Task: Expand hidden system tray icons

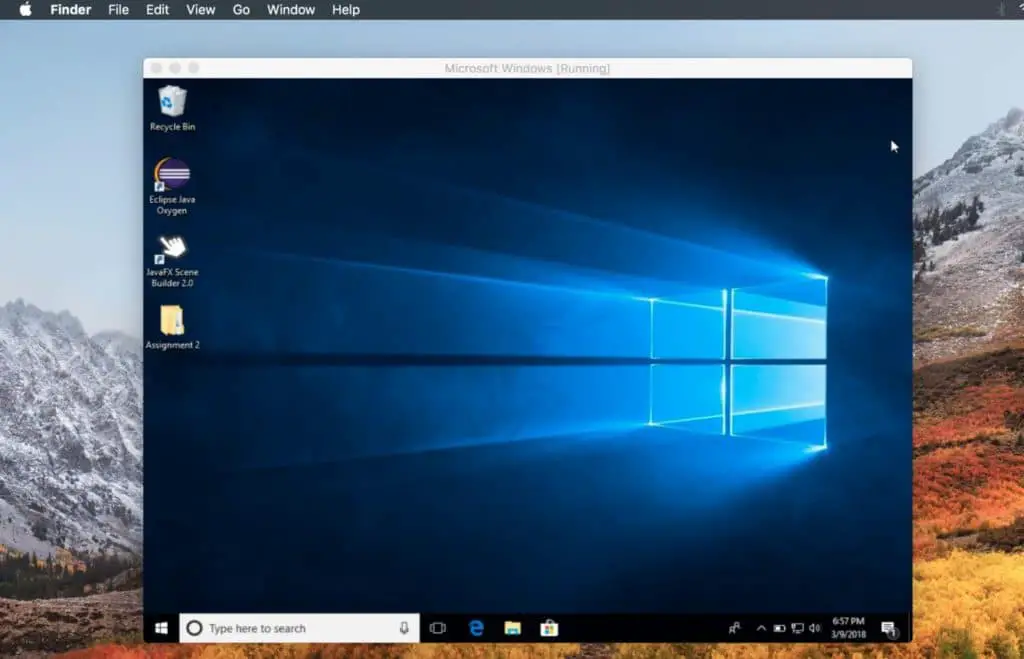Action: tap(761, 628)
